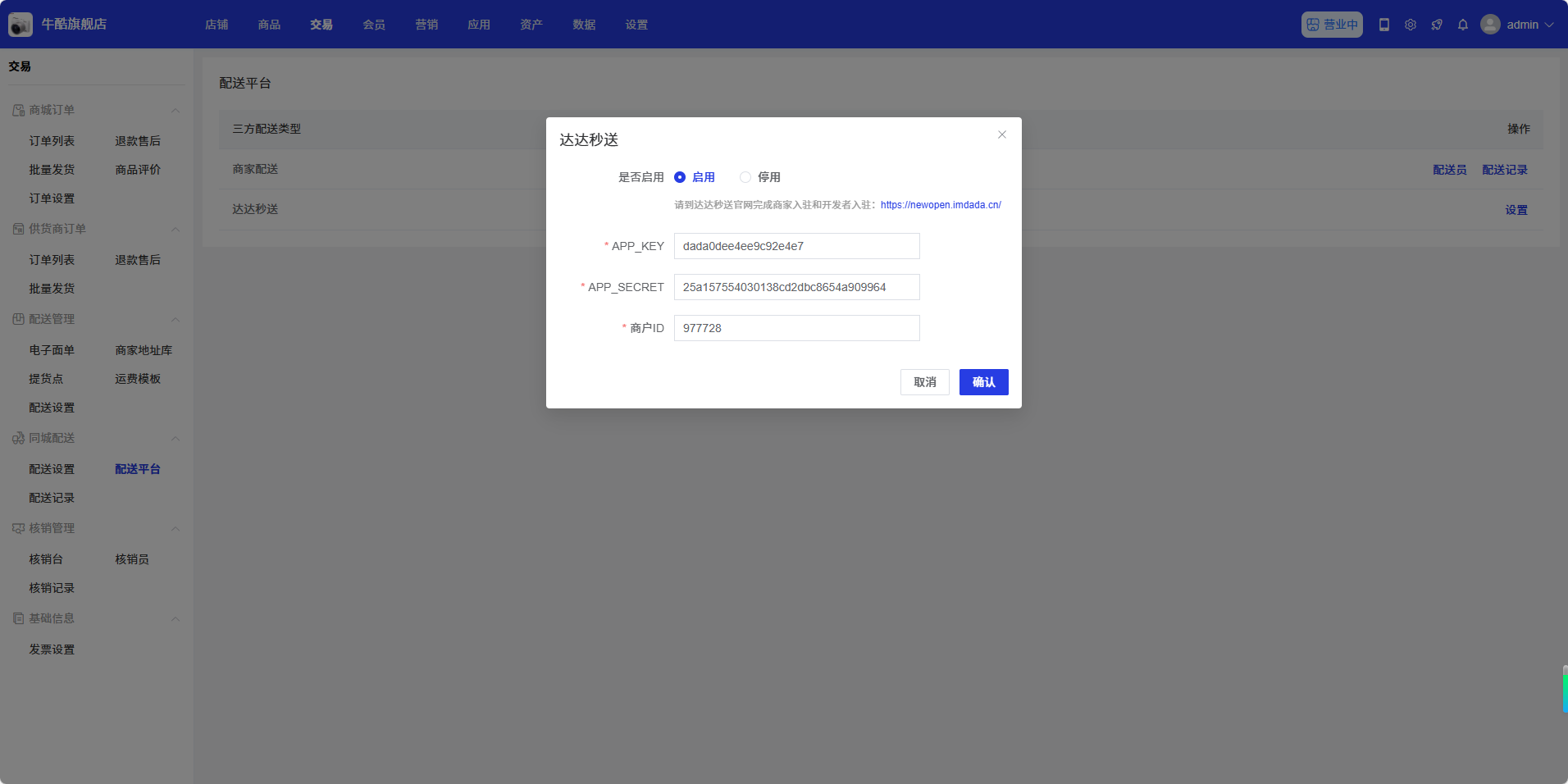The image size is (1568, 784).
Task: Select the 停用 radio option
Action: [x=745, y=177]
